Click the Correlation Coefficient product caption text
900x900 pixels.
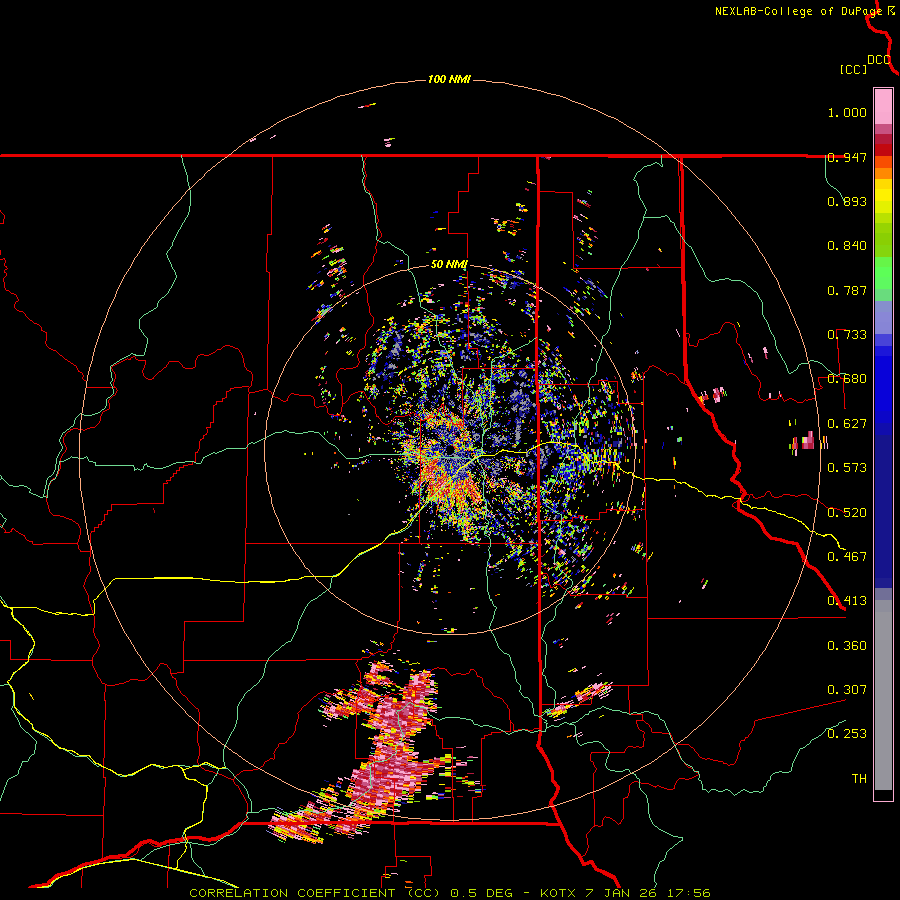[x=449, y=893]
